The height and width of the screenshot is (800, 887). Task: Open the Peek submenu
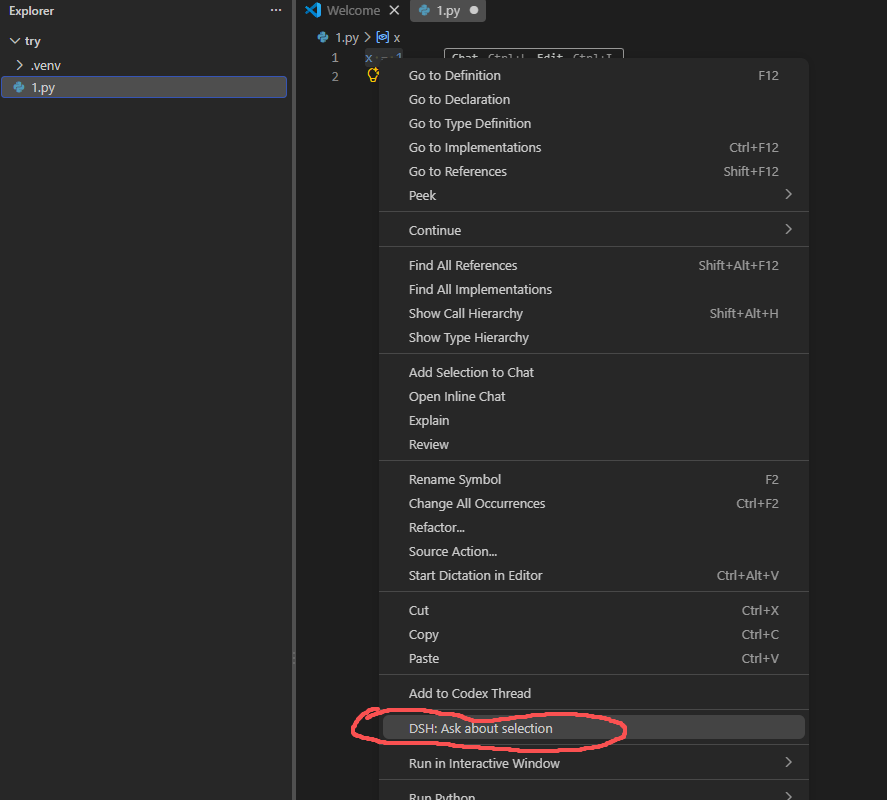tap(593, 195)
